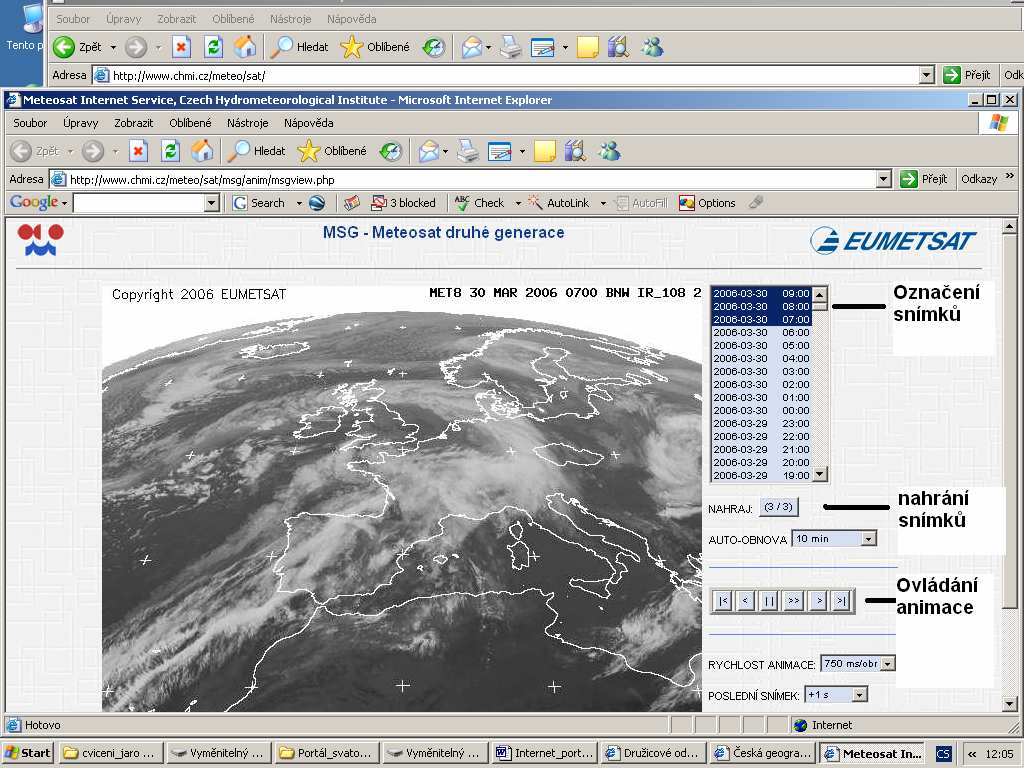The height and width of the screenshot is (768, 1024).
Task: Open RYCHLOST ANIMACE 750 ms/obr dropdown
Action: (888, 664)
